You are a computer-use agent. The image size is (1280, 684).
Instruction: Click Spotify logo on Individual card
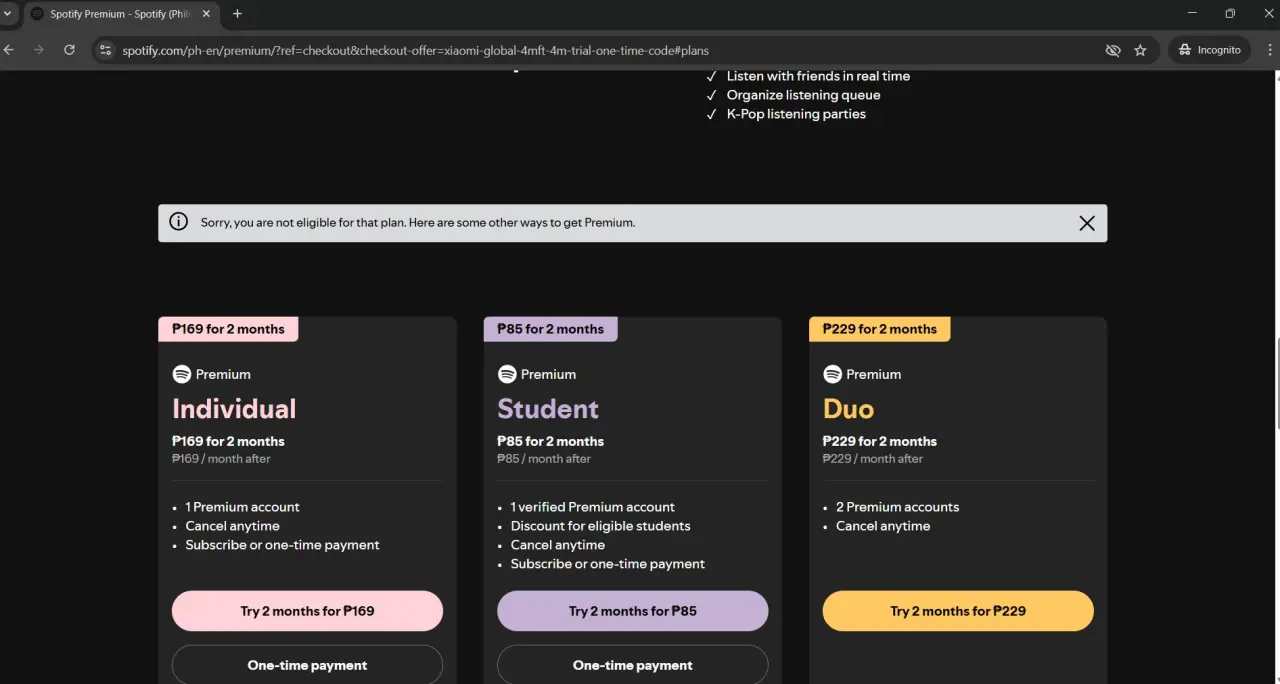(x=182, y=374)
